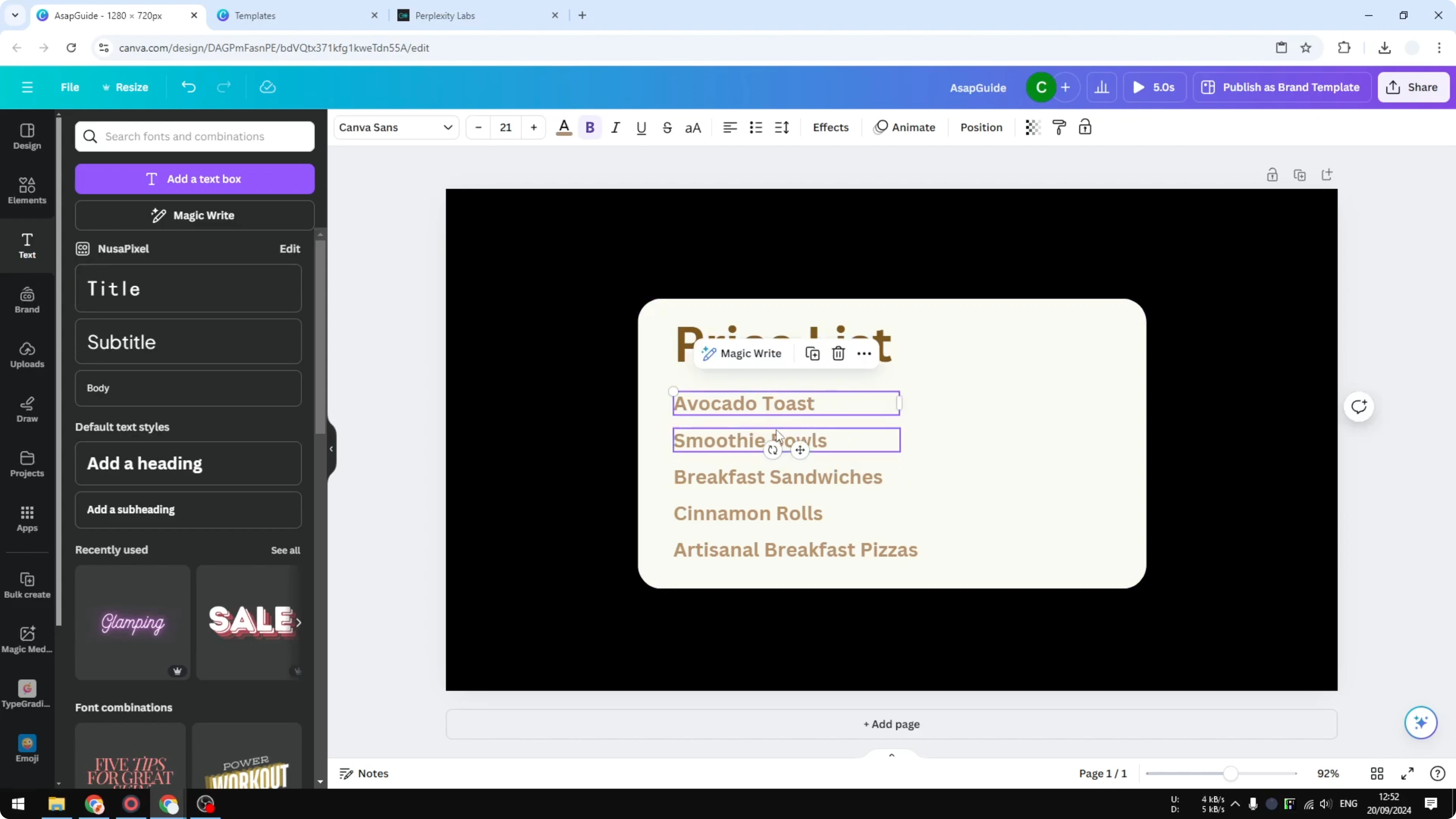Adjust the zoom slider

[x=1230, y=774]
